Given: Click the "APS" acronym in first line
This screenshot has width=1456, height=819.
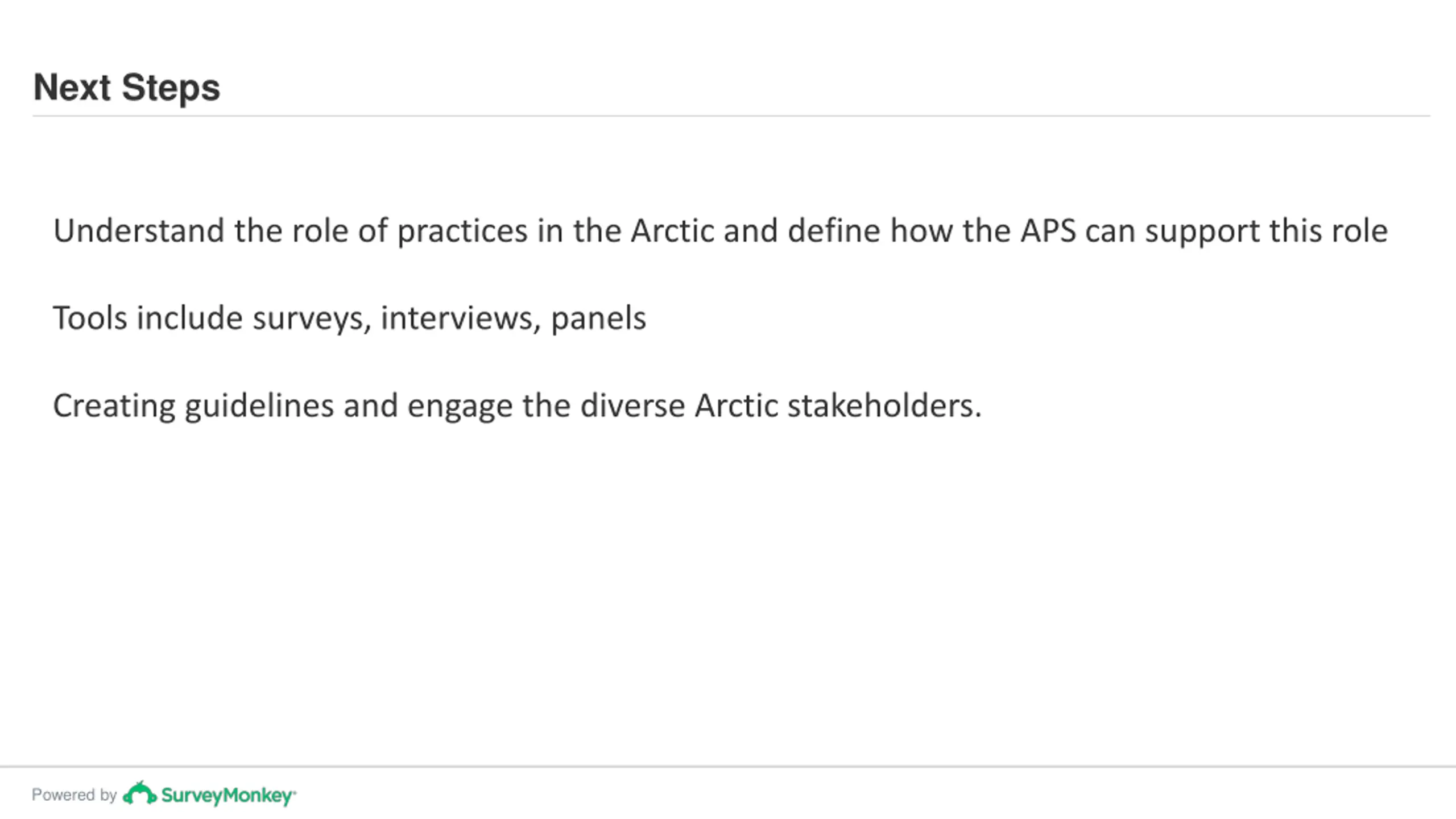Looking at the screenshot, I should tap(1048, 231).
